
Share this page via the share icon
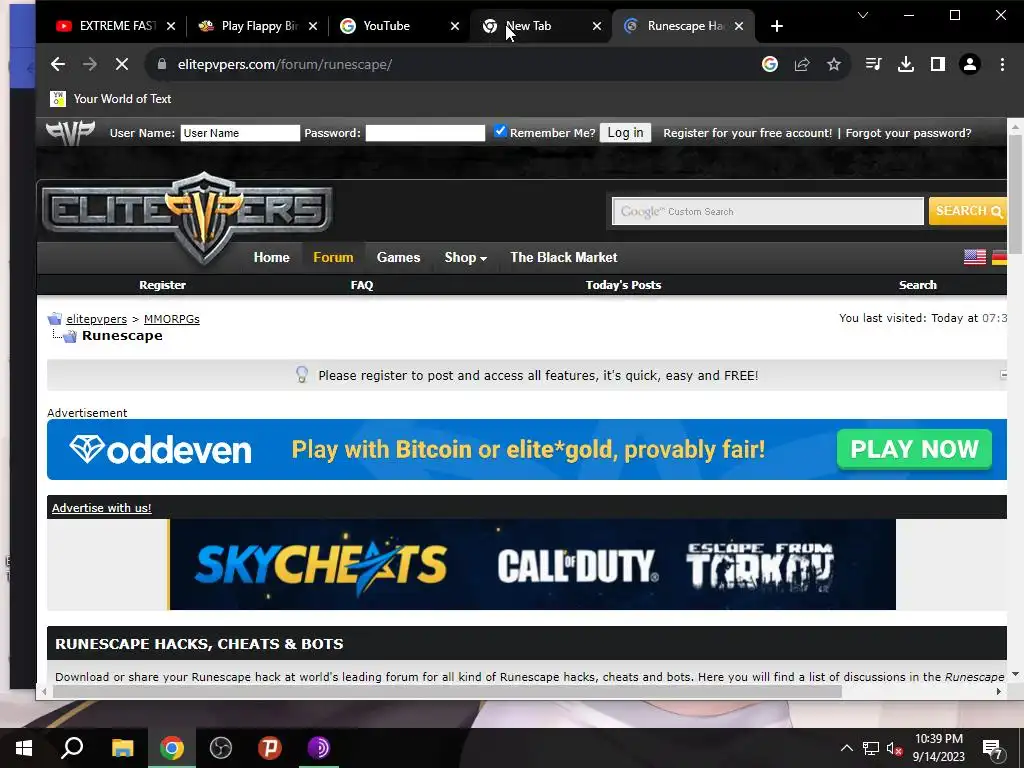802,64
